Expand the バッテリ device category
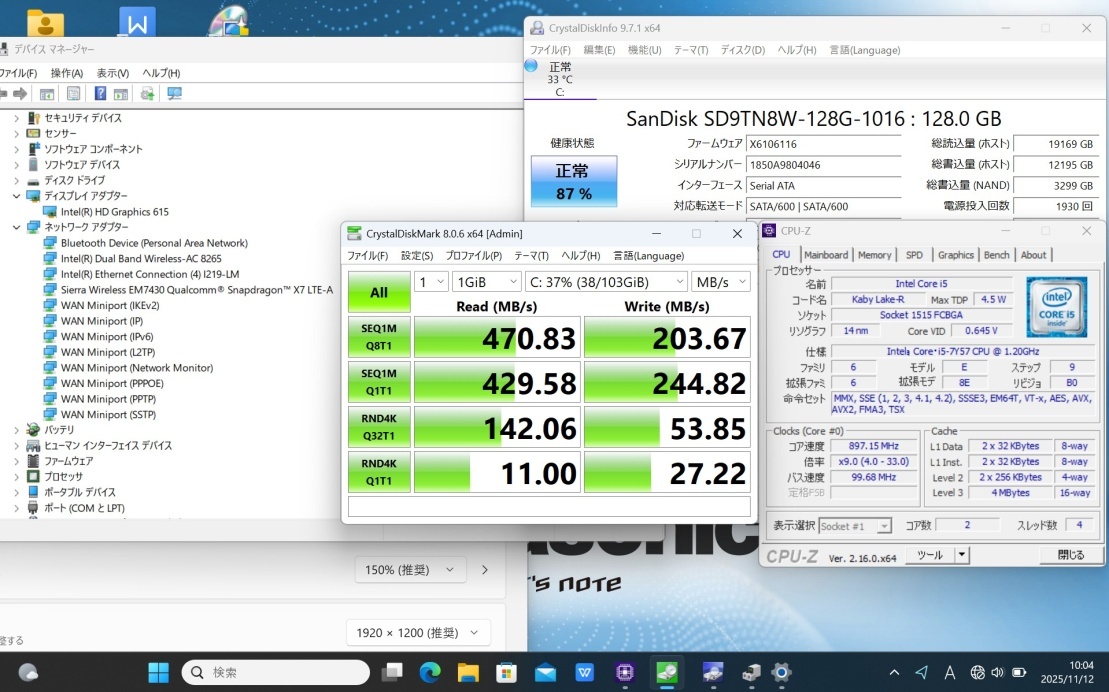The width and height of the screenshot is (1109, 692). tap(16, 430)
